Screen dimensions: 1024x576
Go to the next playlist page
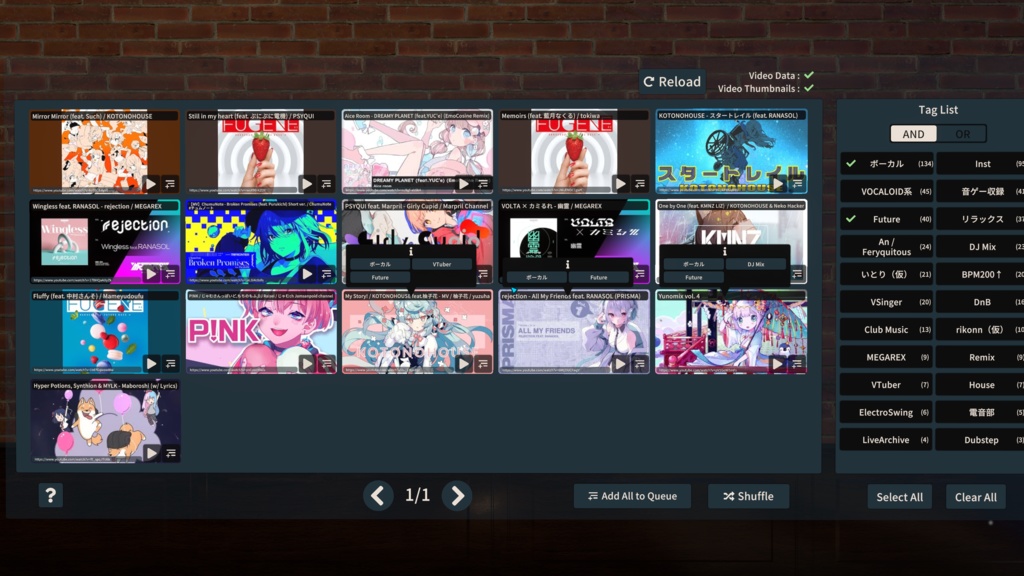(457, 496)
